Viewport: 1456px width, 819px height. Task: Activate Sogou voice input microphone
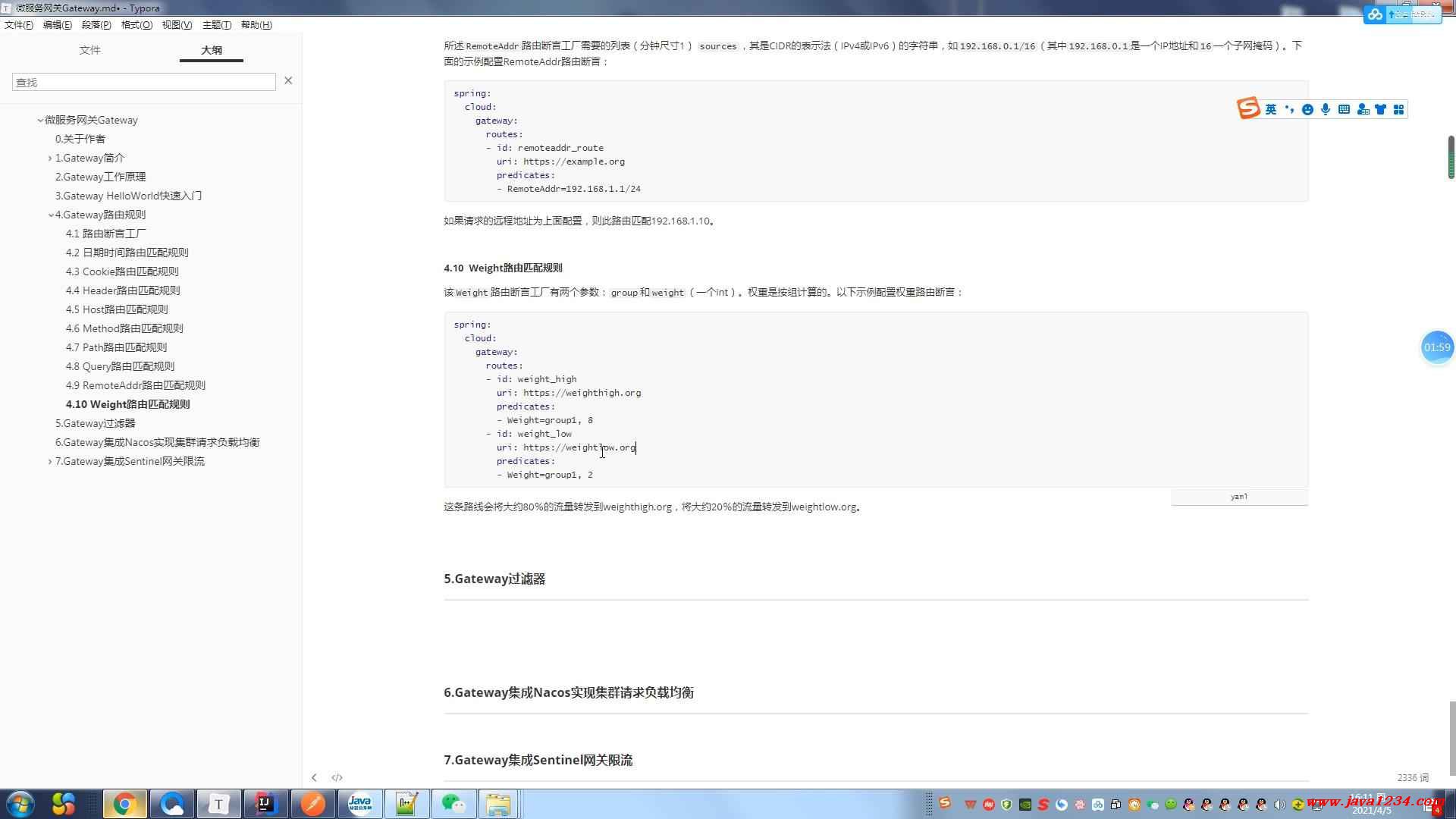[x=1326, y=109]
